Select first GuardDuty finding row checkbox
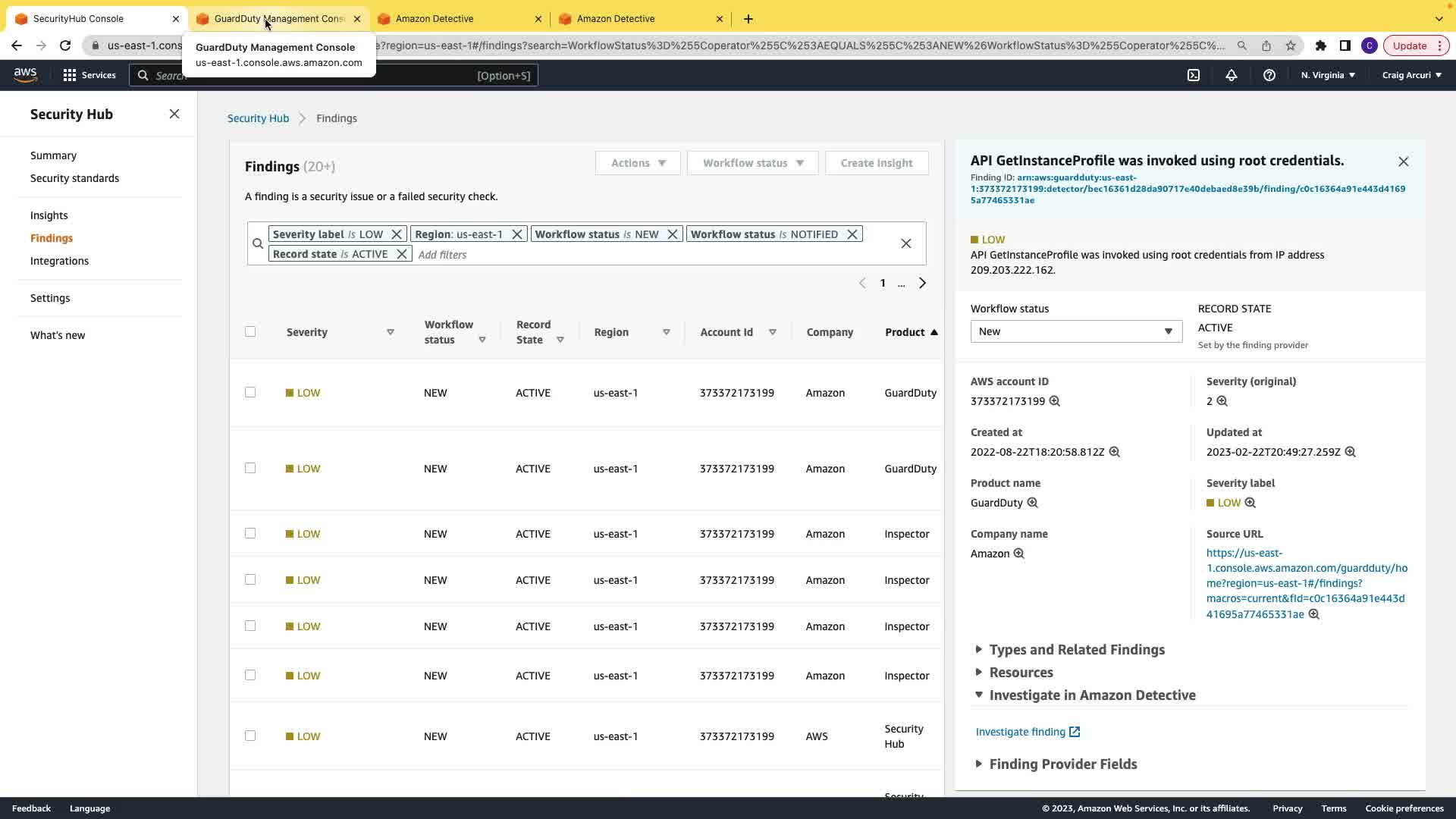This screenshot has width=1456, height=819. point(250,392)
